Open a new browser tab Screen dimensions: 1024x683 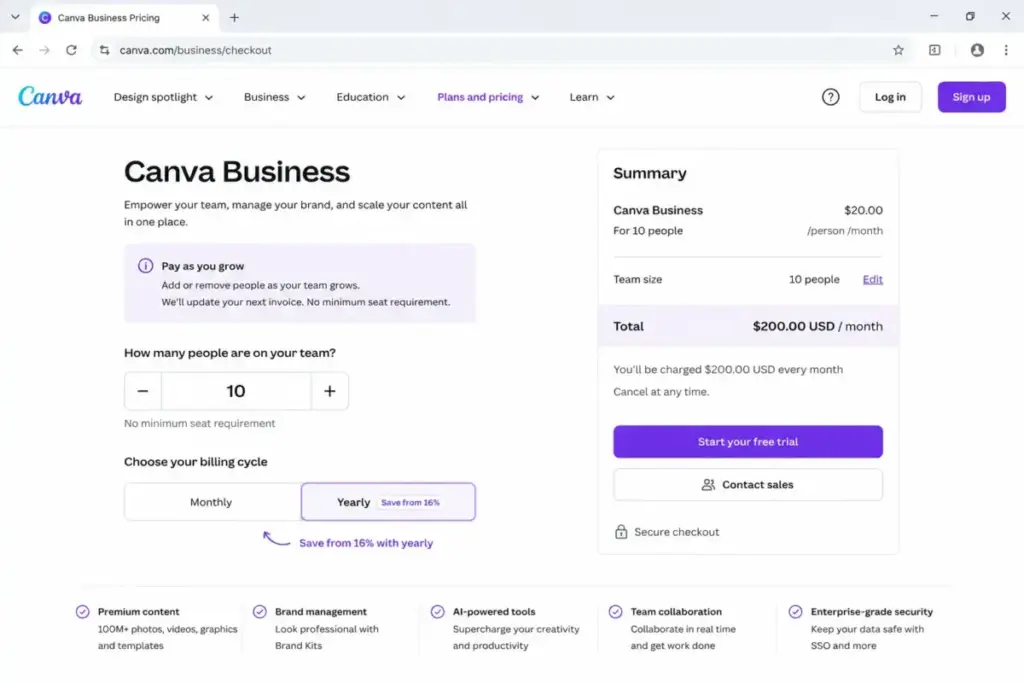(x=234, y=18)
